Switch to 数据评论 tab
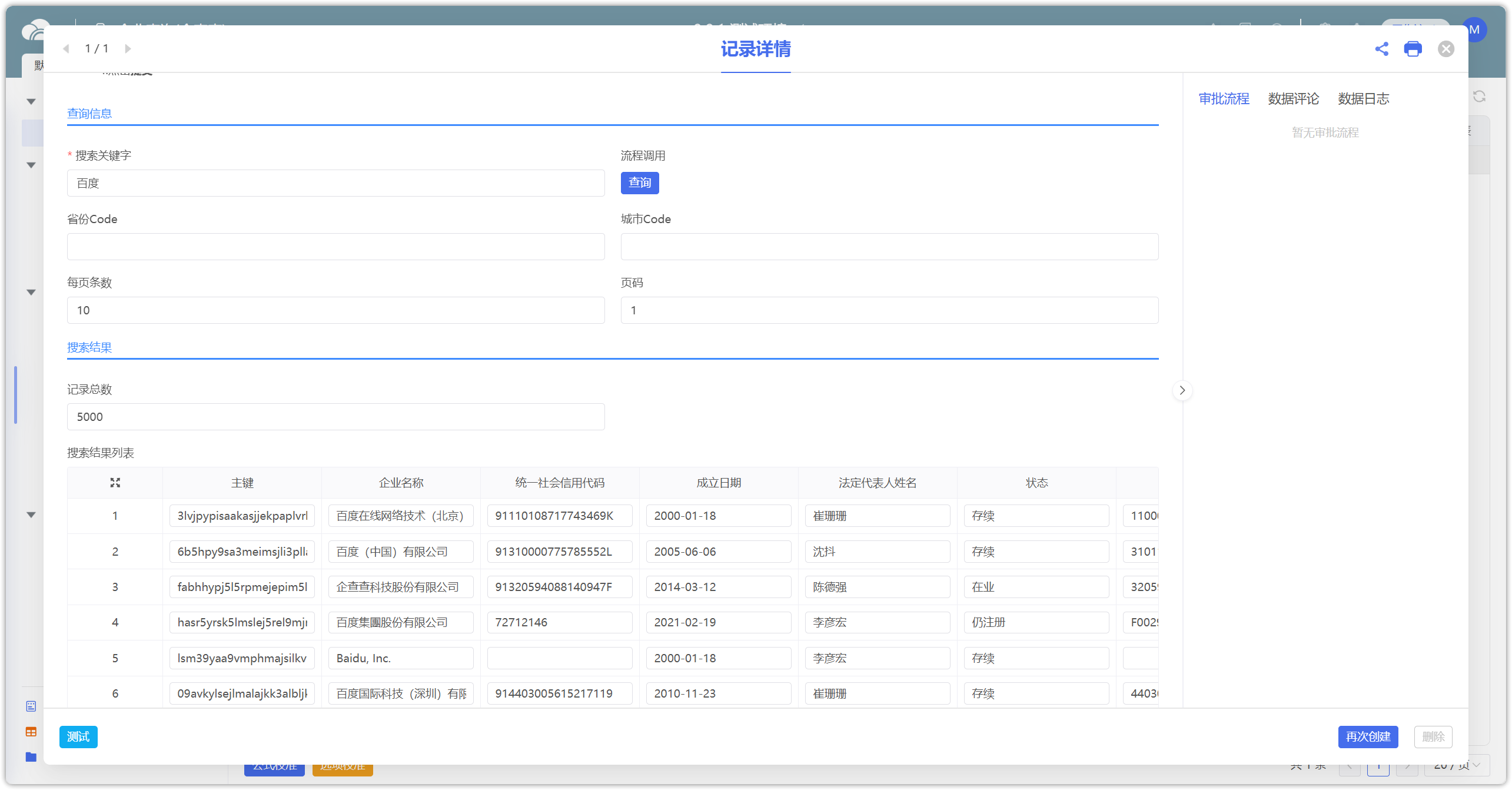 click(x=1293, y=99)
